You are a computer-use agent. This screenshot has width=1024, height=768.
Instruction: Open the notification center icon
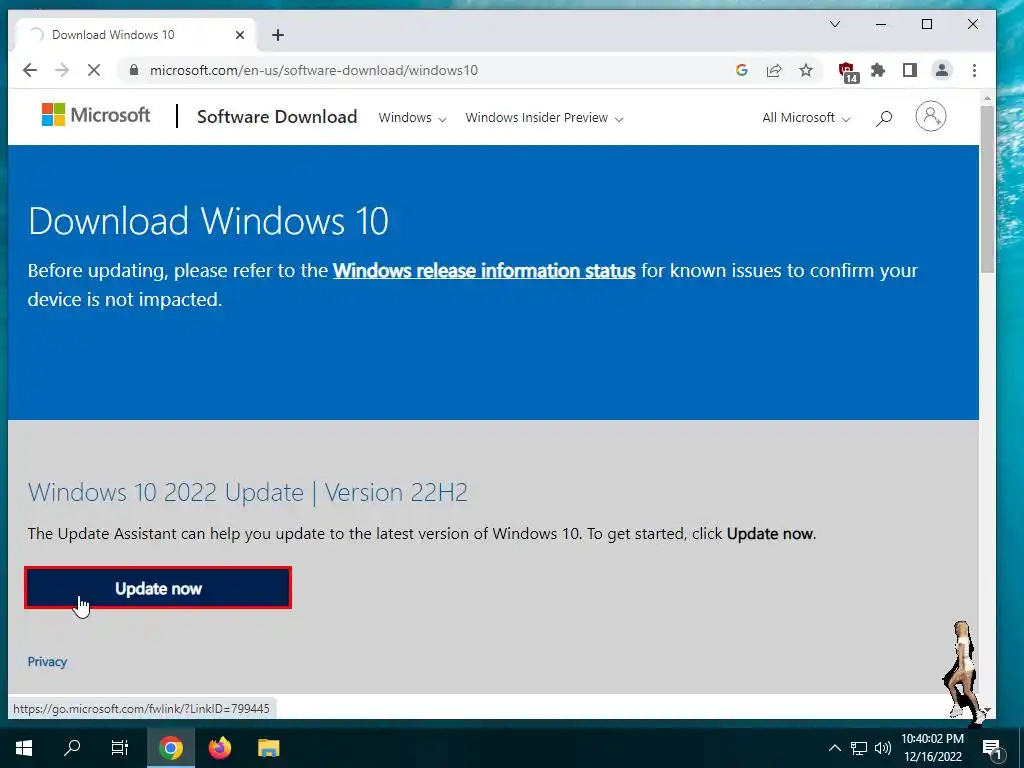coord(992,748)
